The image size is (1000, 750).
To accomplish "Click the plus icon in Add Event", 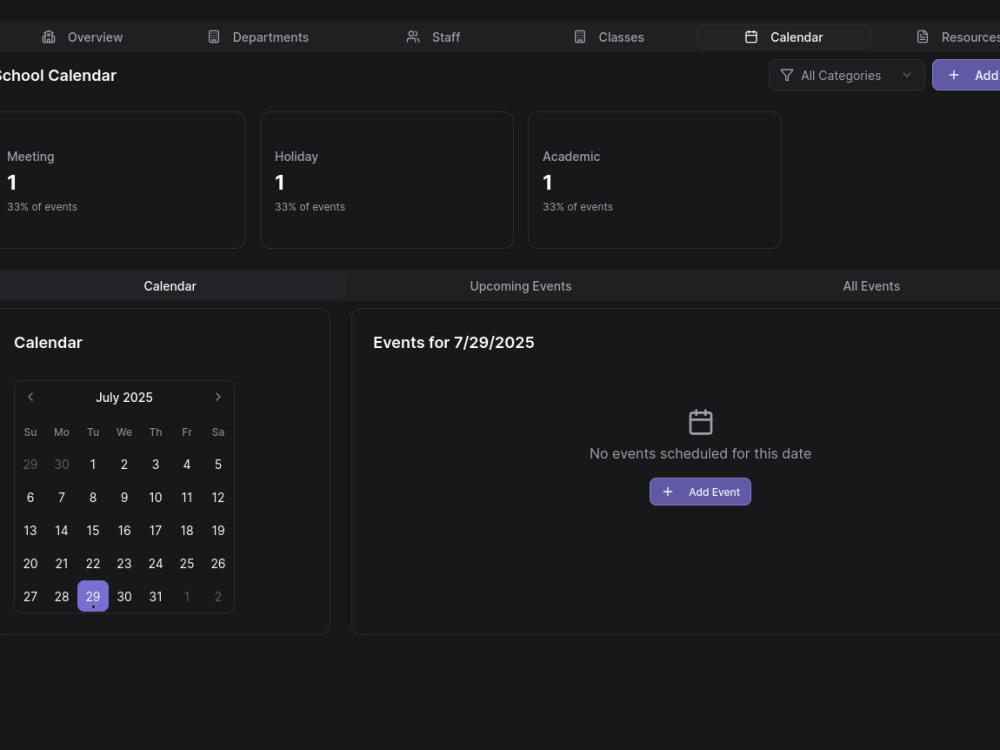I will pos(668,492).
